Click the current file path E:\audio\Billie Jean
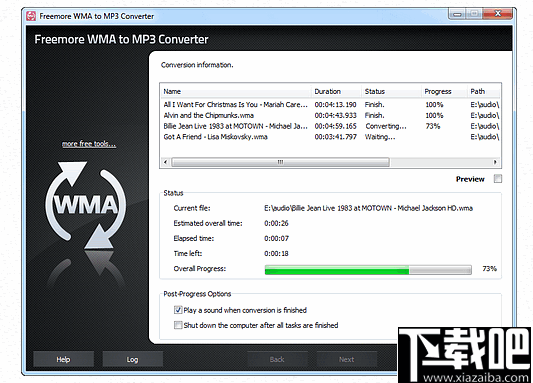 click(x=368, y=208)
